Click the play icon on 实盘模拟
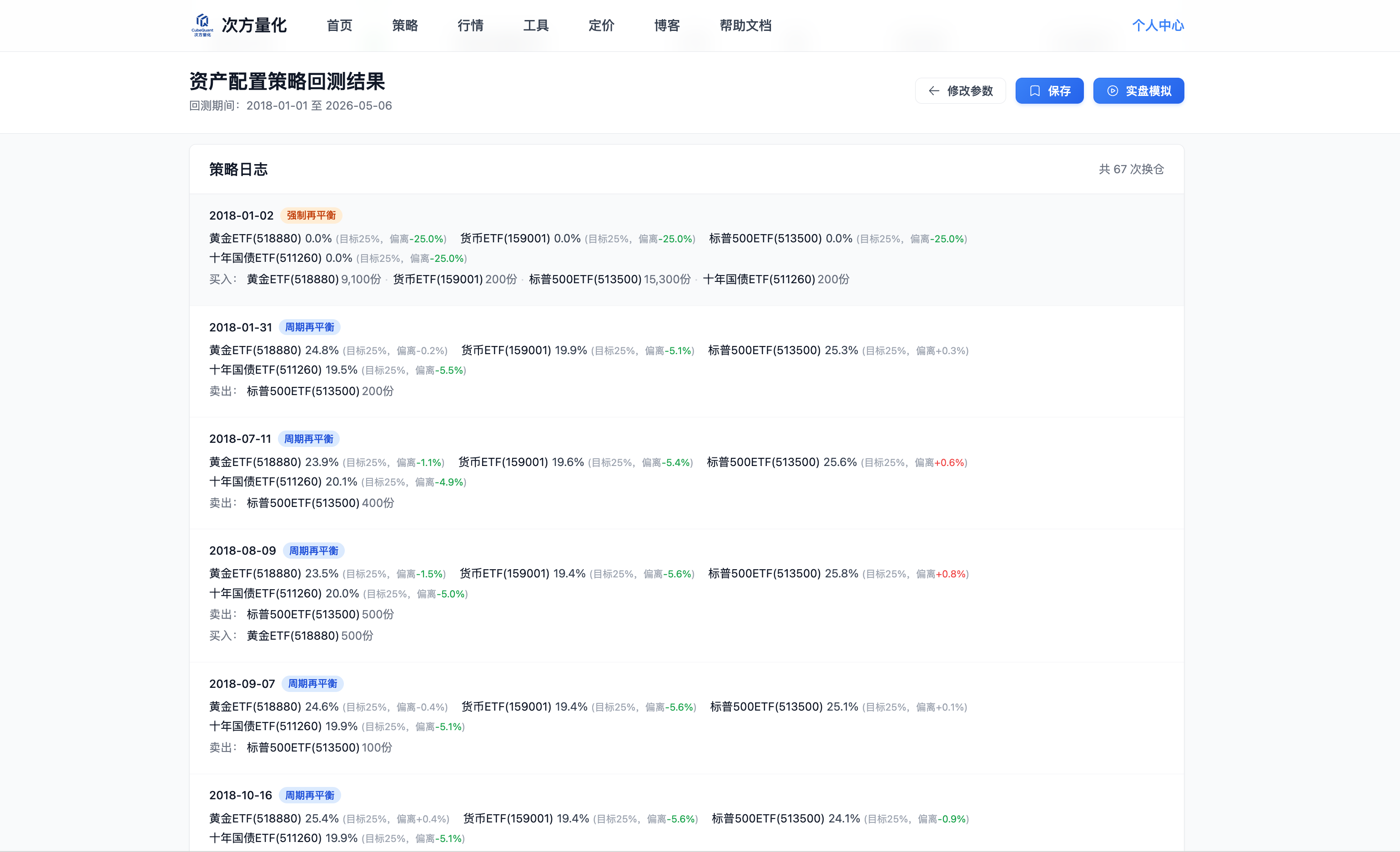Viewport: 1400px width, 852px height. [1113, 91]
